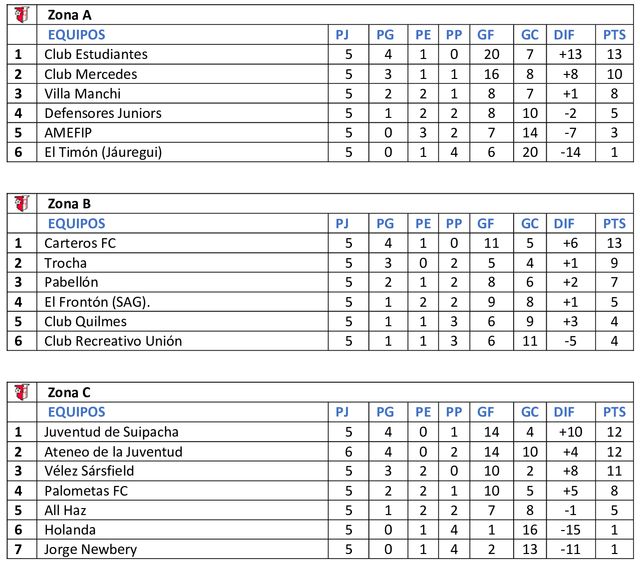The height and width of the screenshot is (565, 640).
Task: Click the Jorge Newbery team name
Action: 92,549
